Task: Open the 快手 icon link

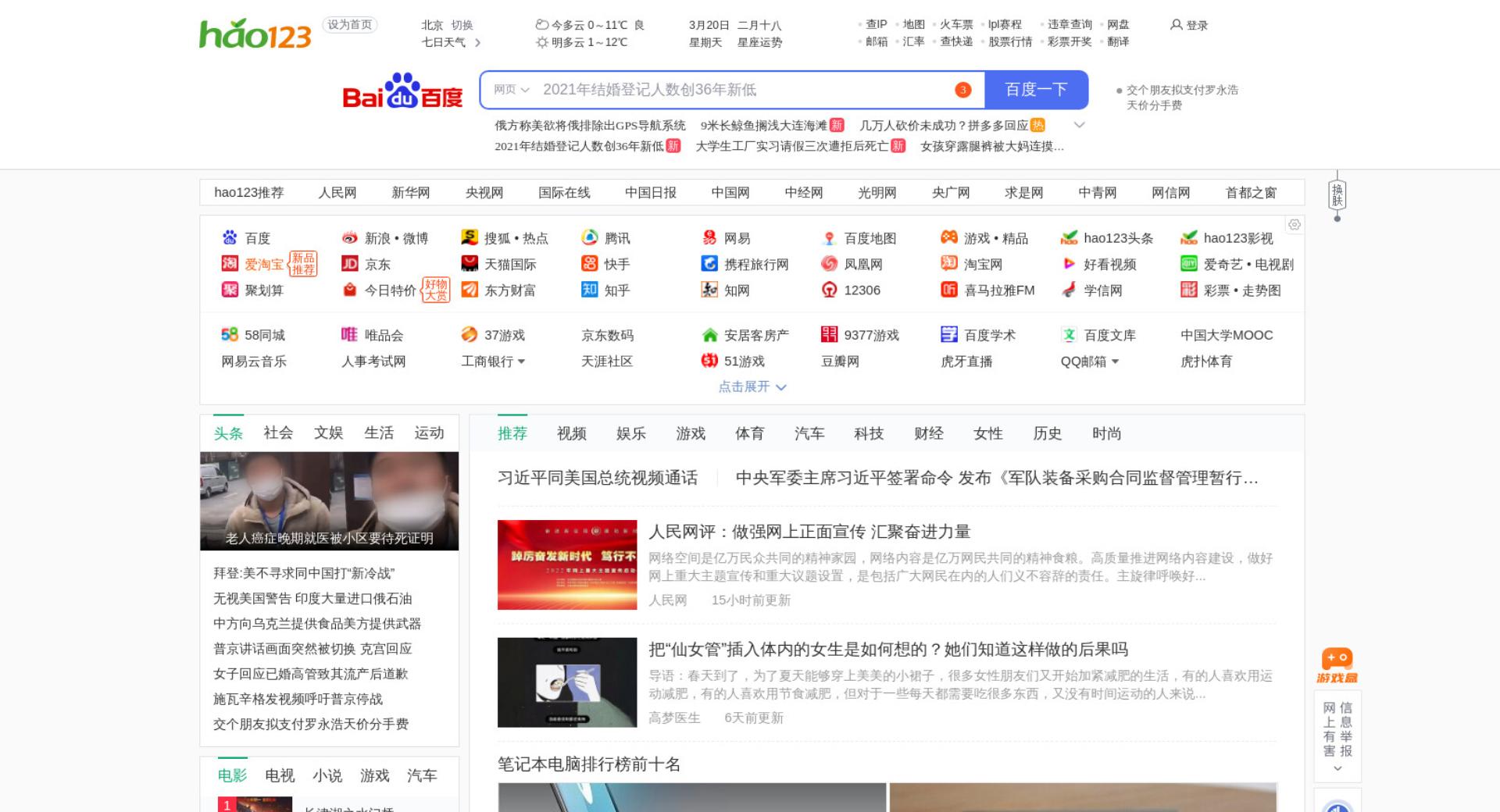Action: (x=590, y=264)
